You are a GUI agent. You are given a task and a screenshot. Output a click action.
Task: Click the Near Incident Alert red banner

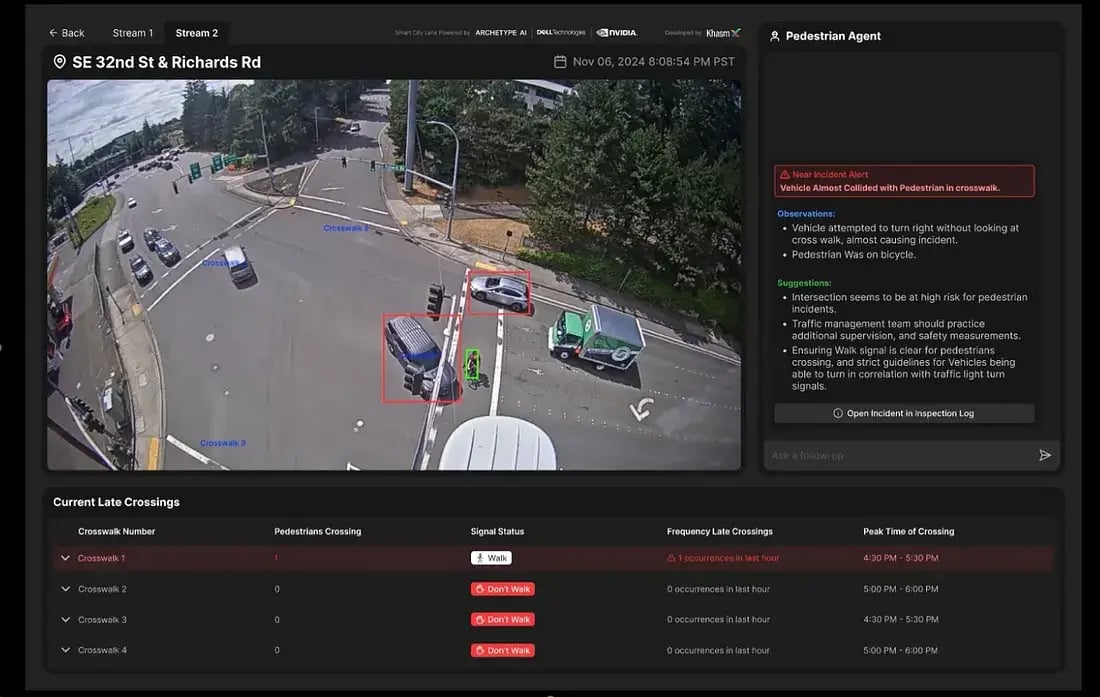pyautogui.click(x=904, y=181)
